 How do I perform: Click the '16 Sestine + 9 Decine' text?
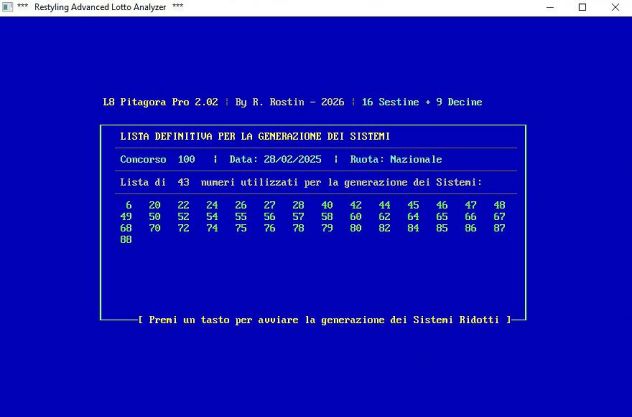[422, 102]
